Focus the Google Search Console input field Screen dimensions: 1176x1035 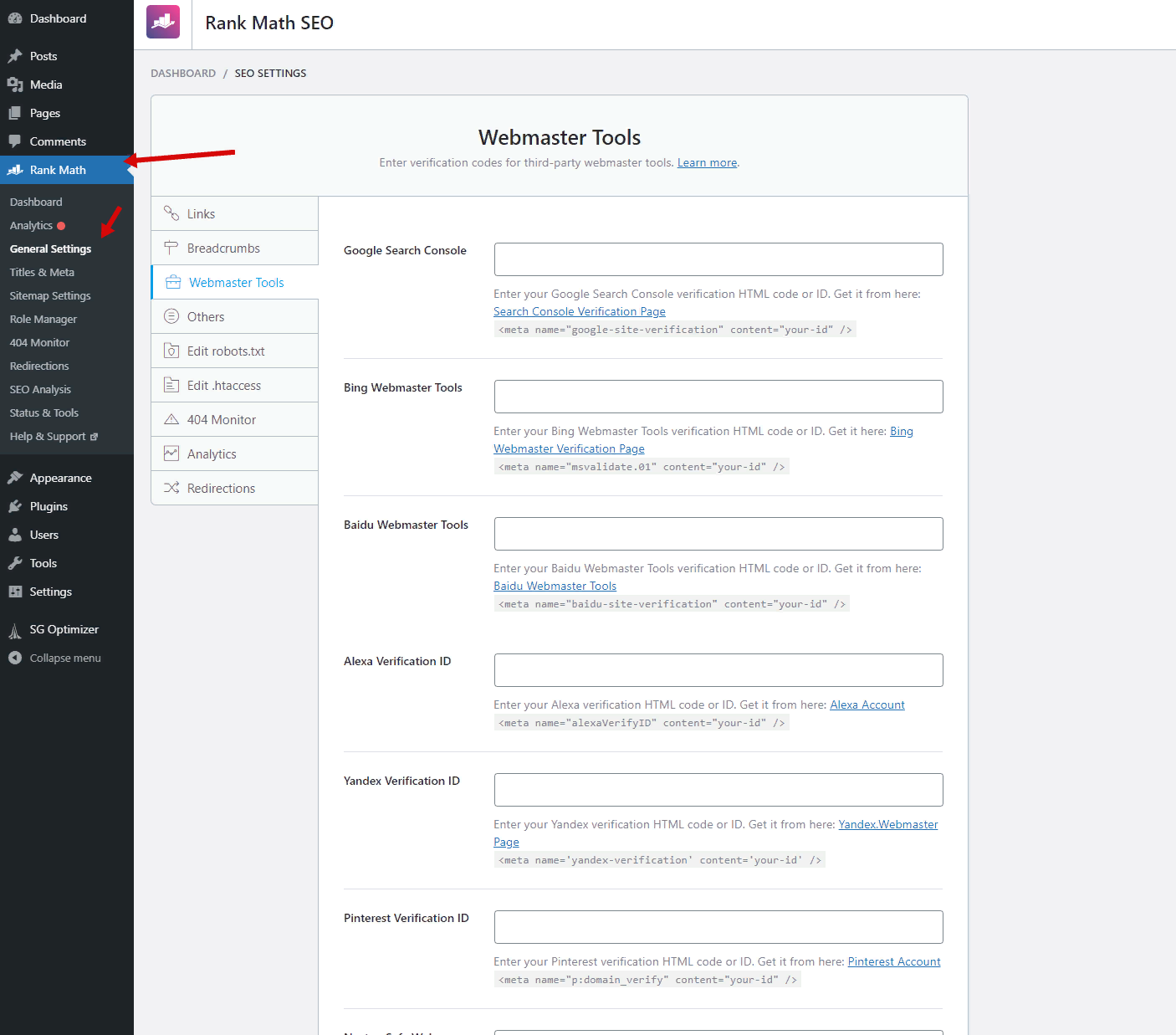pyautogui.click(x=718, y=259)
